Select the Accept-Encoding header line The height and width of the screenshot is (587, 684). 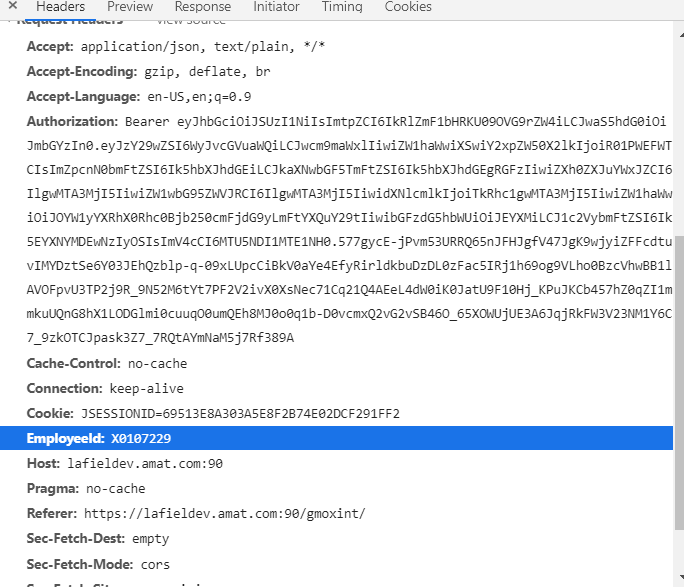[148, 72]
